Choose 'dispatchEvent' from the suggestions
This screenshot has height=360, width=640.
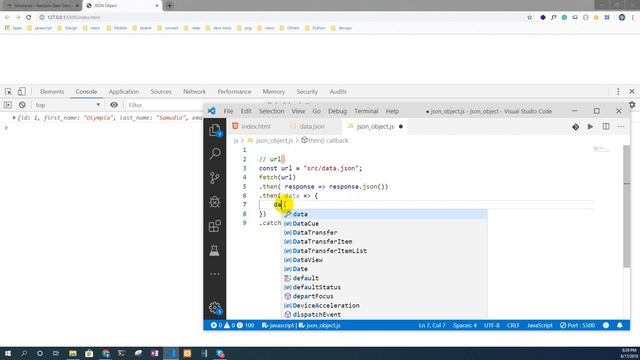tap(385, 315)
